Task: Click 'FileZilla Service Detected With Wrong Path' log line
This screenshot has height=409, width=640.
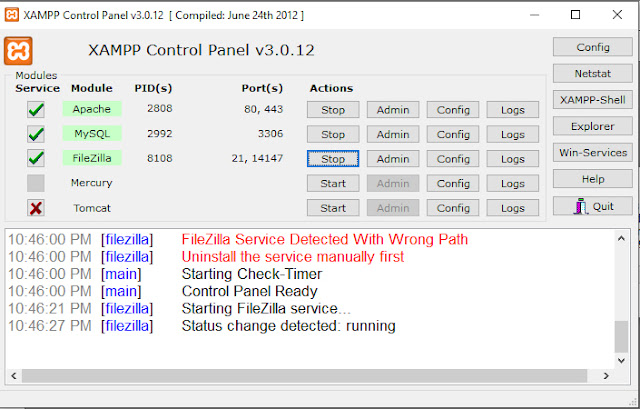Action: [x=324, y=239]
